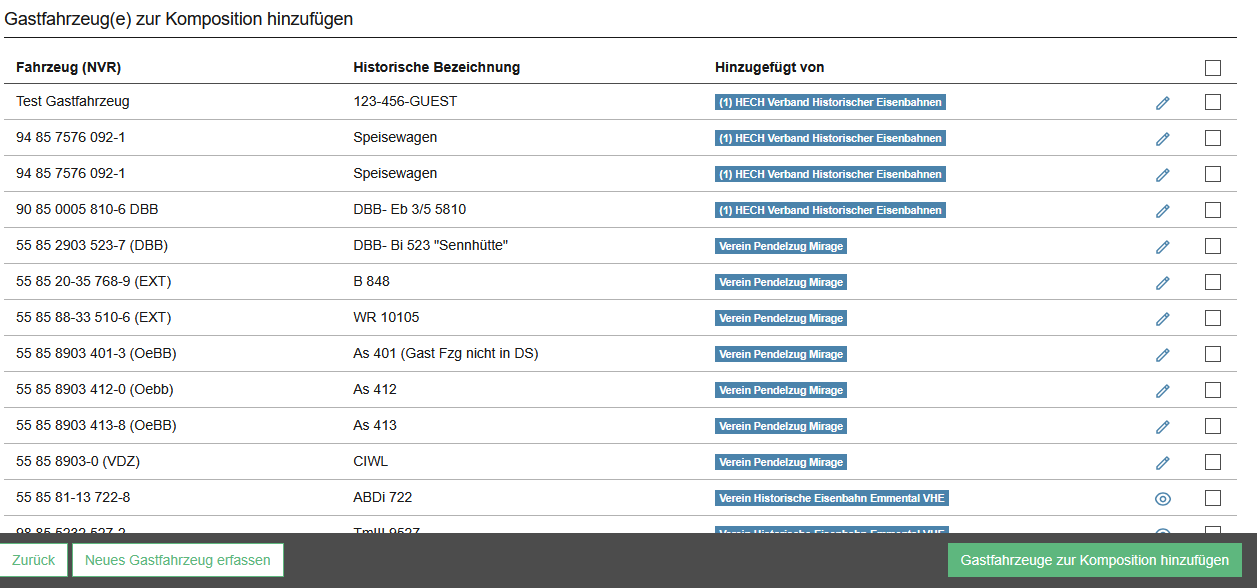This screenshot has height=588, width=1257.
Task: Edit the As 401 guest vehicle
Action: pos(1162,355)
